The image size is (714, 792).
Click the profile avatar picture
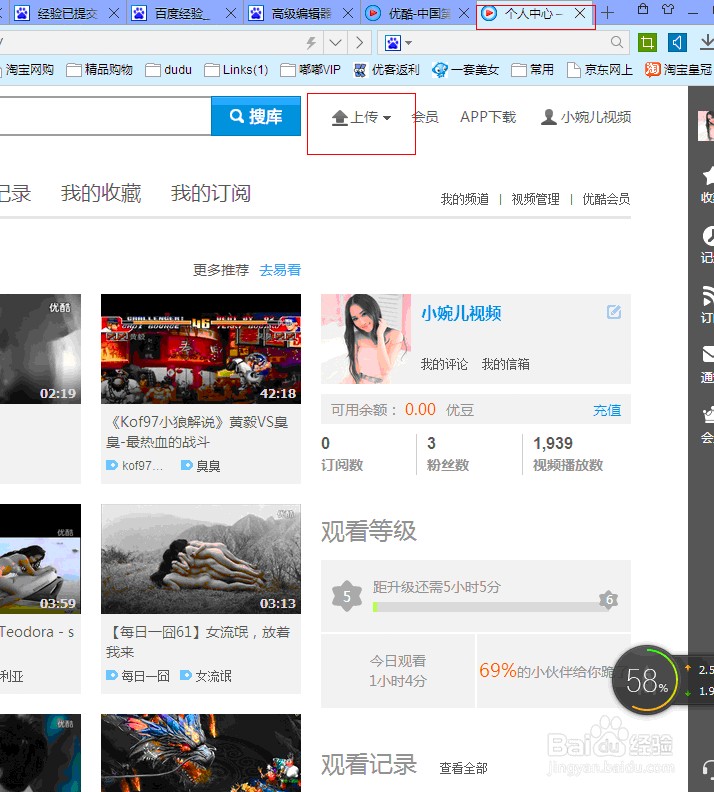(x=366, y=339)
